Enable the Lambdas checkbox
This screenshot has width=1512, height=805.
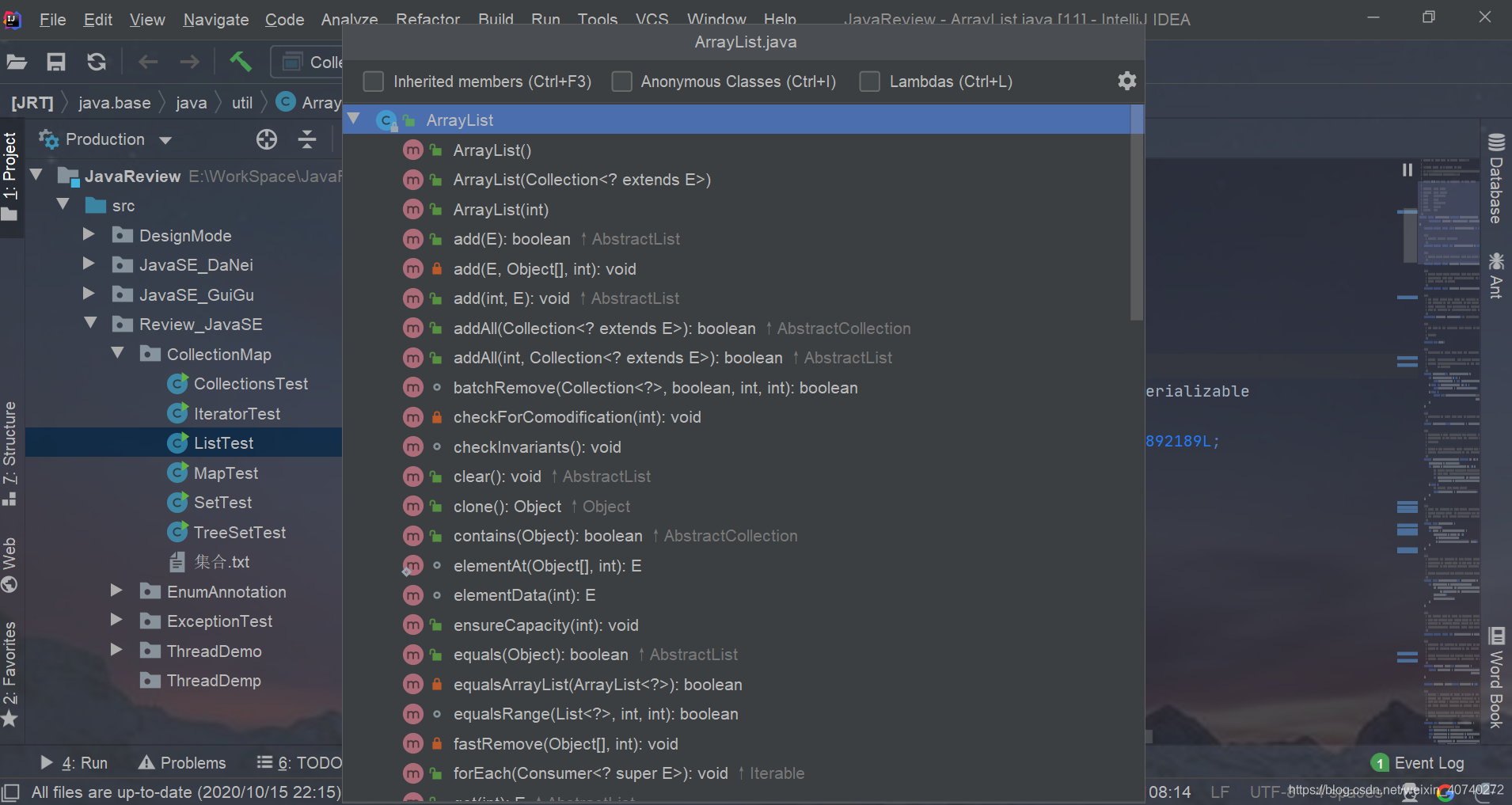click(x=870, y=82)
